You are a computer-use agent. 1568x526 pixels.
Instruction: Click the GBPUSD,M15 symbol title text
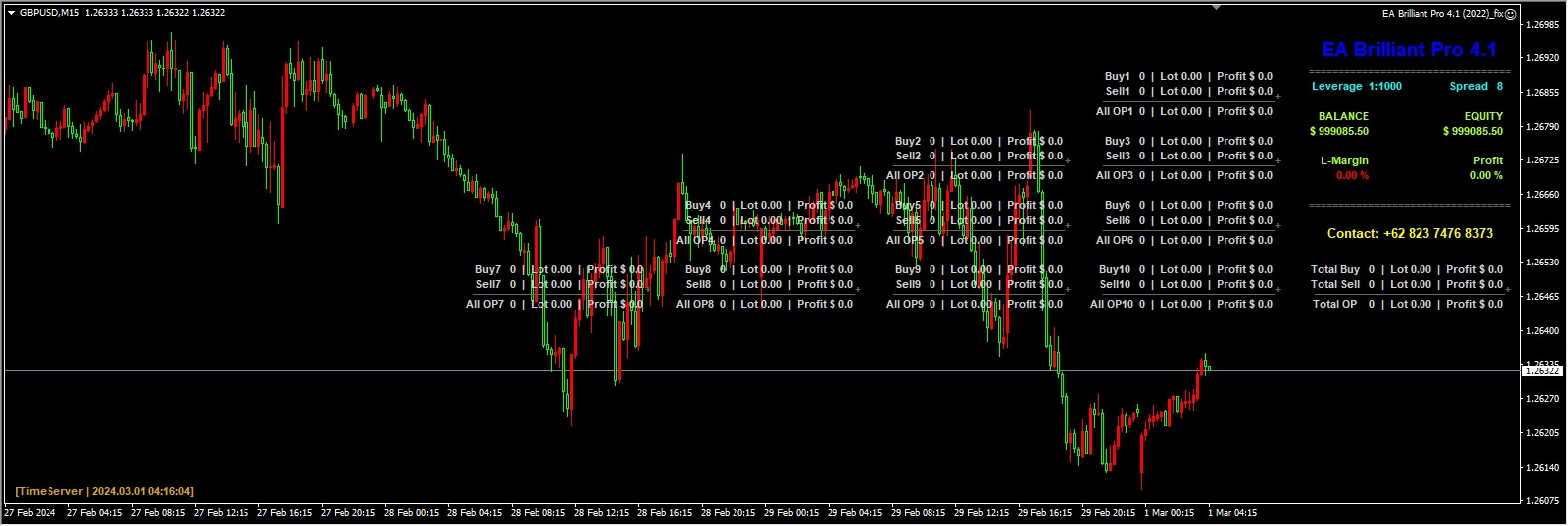(x=50, y=13)
